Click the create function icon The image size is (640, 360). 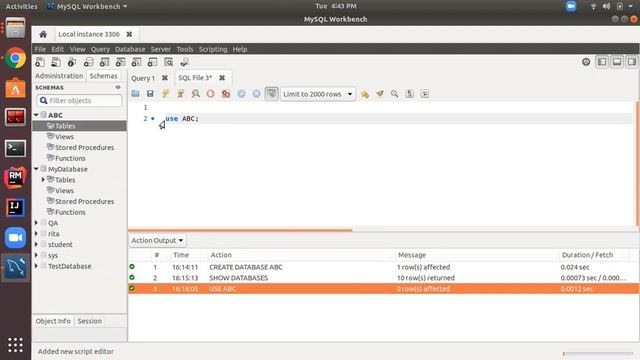click(x=152, y=62)
